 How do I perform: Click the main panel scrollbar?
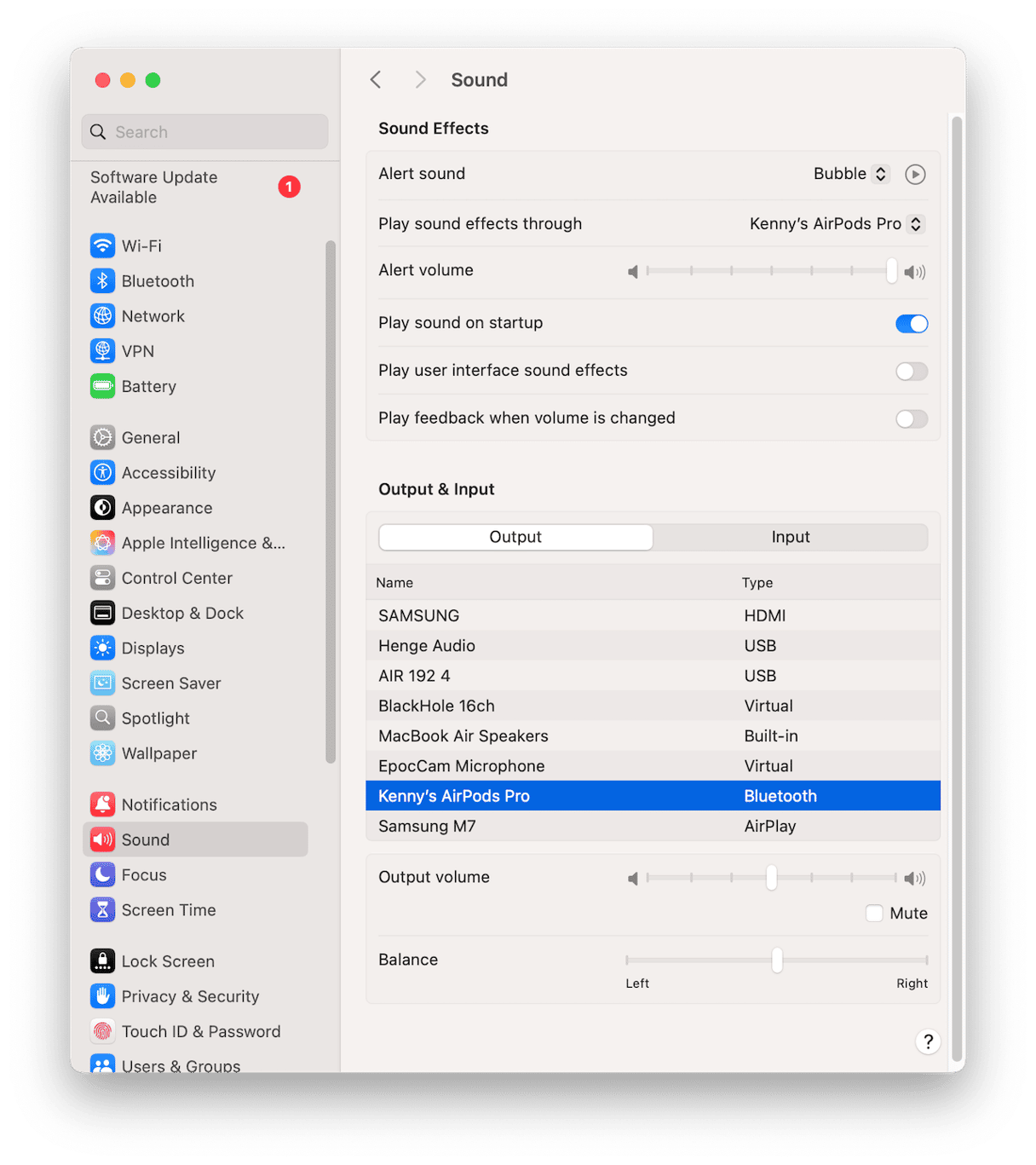tap(958, 588)
